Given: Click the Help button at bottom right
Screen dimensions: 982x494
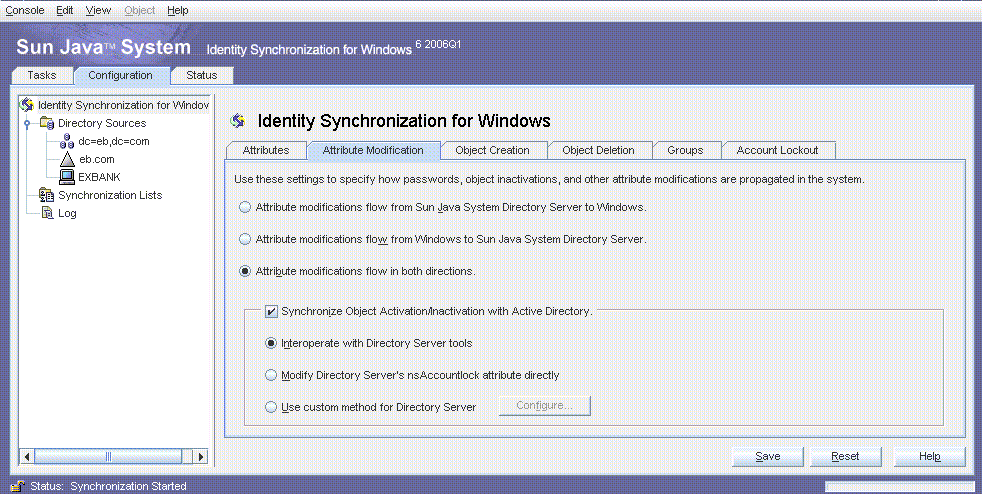Looking at the screenshot, I should tap(929, 456).
